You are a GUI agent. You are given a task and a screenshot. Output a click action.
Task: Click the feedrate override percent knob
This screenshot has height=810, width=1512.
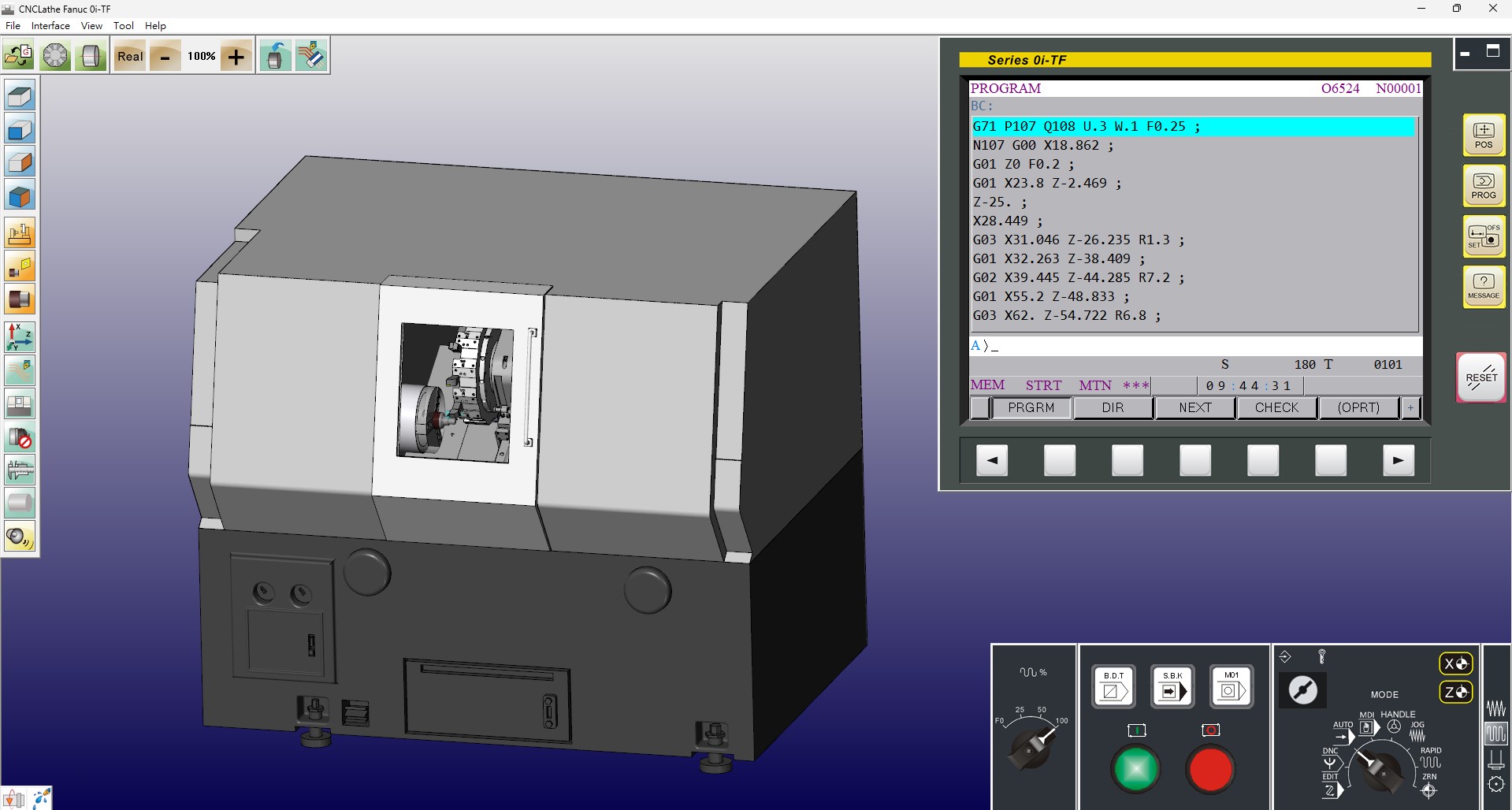click(1030, 749)
